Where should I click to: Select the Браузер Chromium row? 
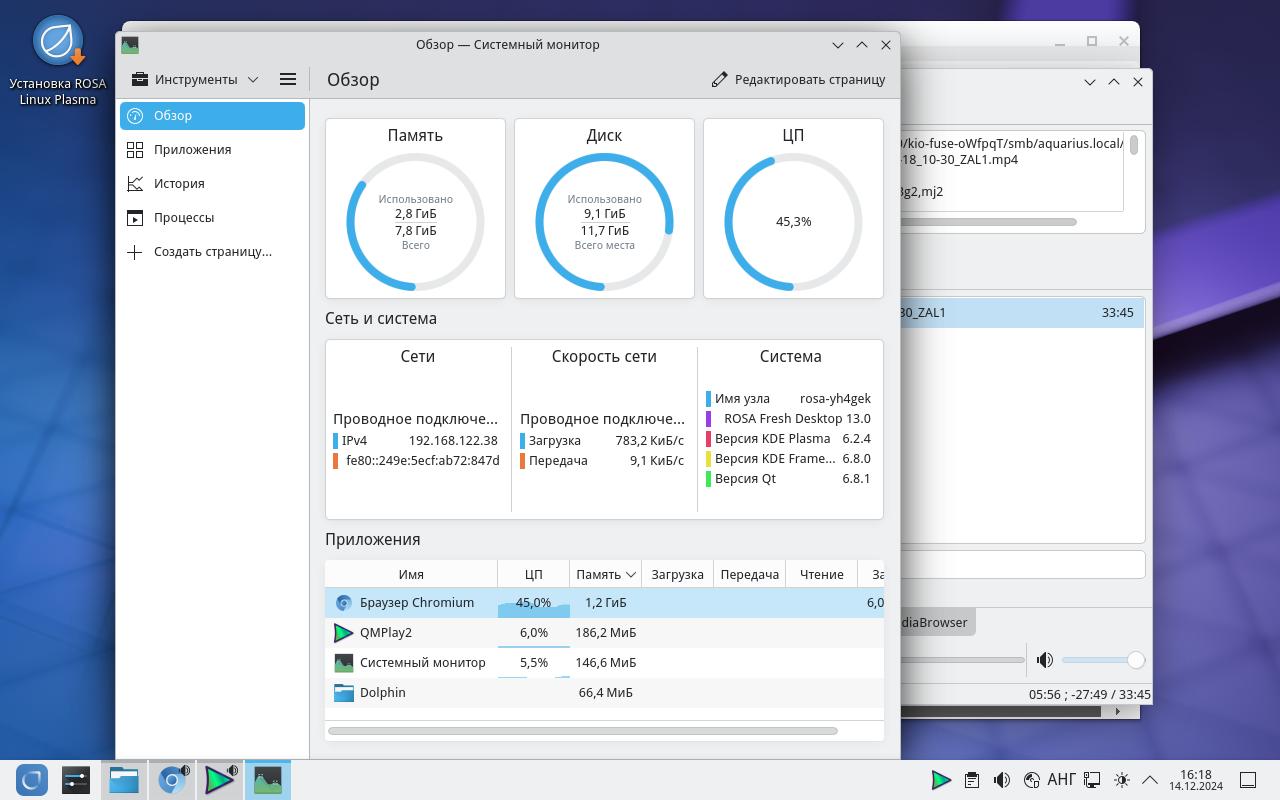pos(416,602)
